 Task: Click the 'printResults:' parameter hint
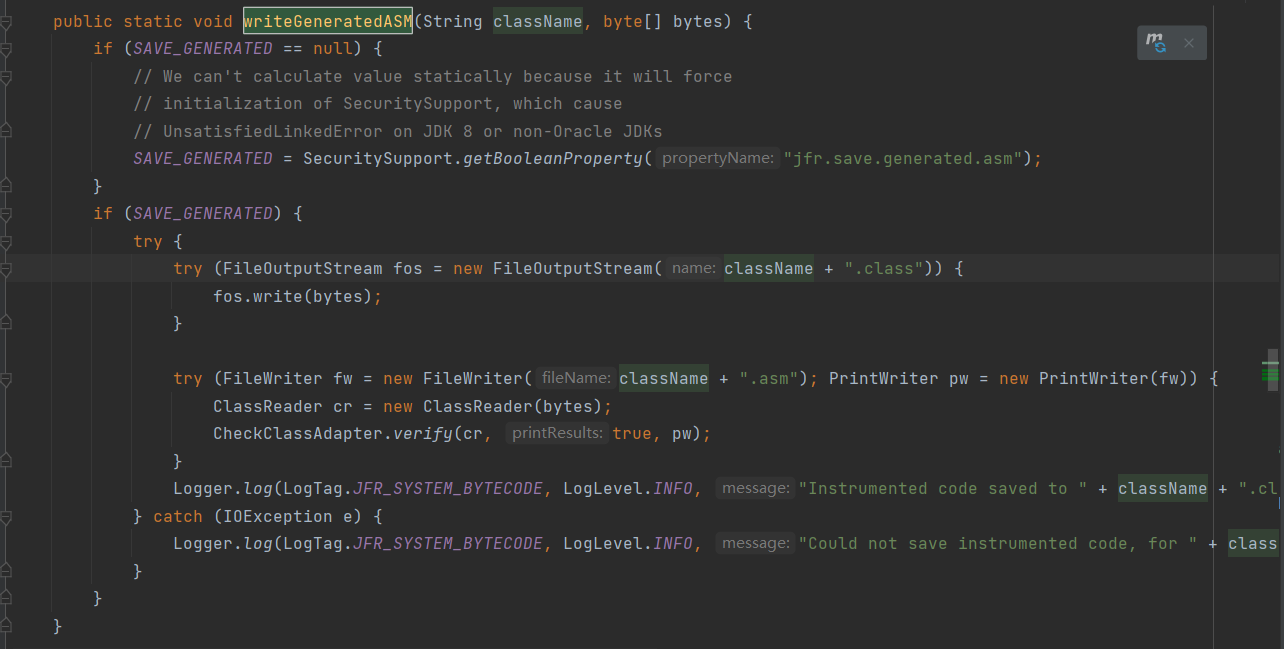pyautogui.click(x=557, y=433)
